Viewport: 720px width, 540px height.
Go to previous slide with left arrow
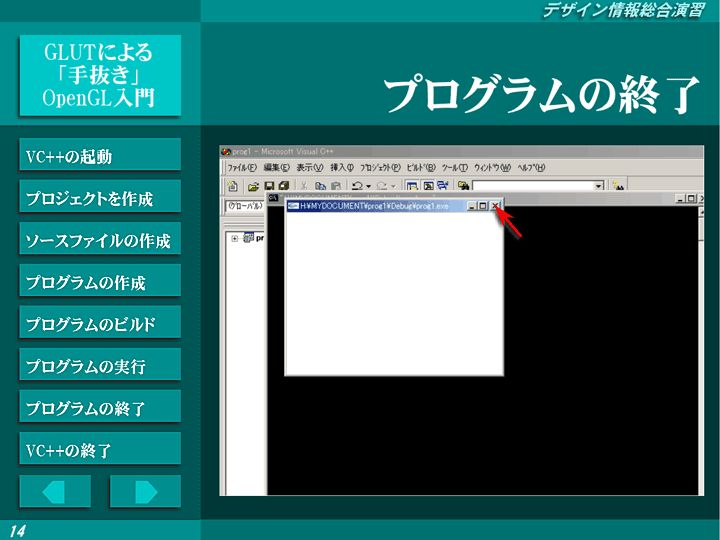(x=55, y=492)
